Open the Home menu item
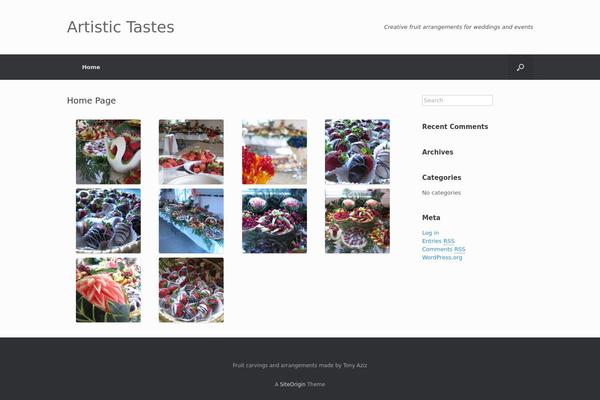The width and height of the screenshot is (600, 400). point(91,67)
